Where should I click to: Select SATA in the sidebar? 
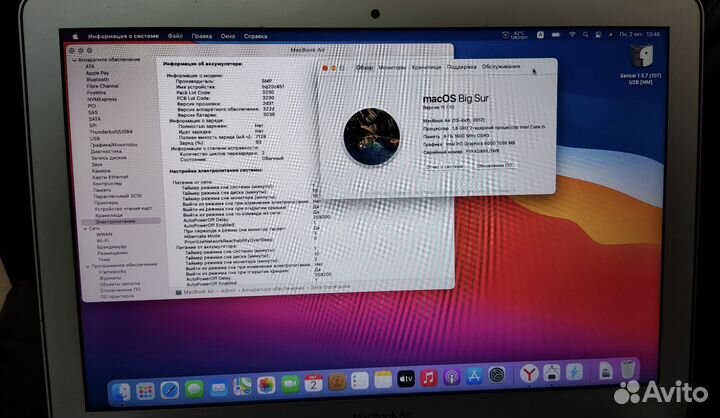point(95,119)
